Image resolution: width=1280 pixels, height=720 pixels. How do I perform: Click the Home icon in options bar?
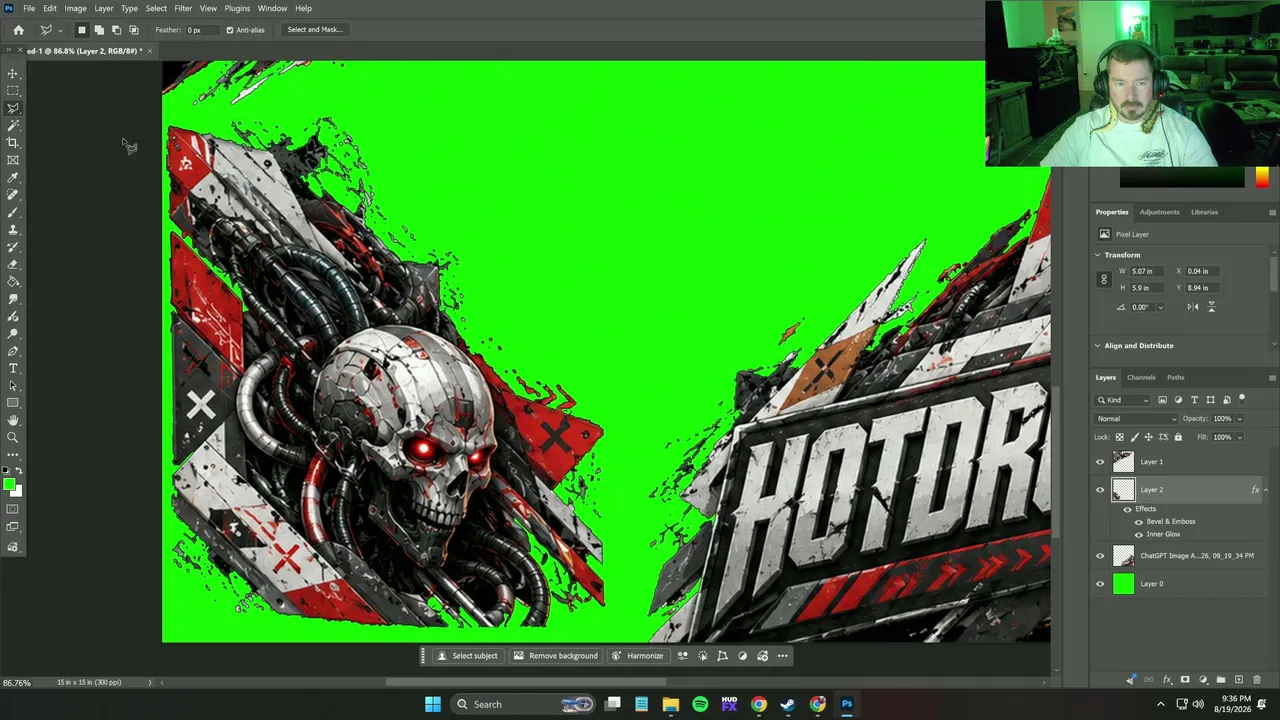(x=18, y=30)
